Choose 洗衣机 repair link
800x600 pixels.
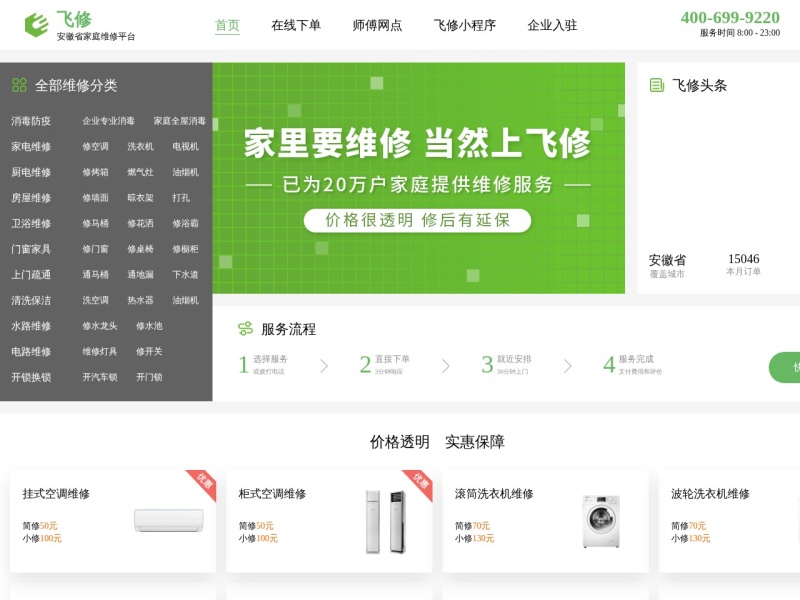tap(140, 146)
